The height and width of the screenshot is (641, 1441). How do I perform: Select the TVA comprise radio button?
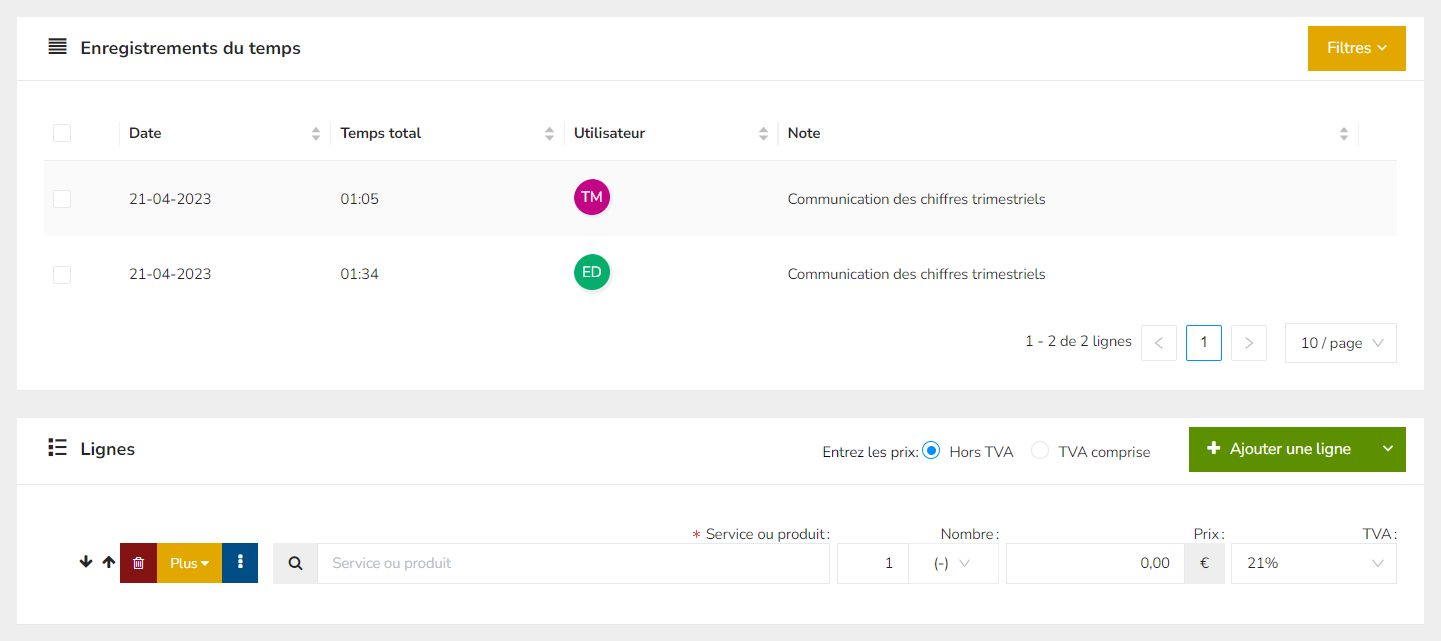(1040, 451)
